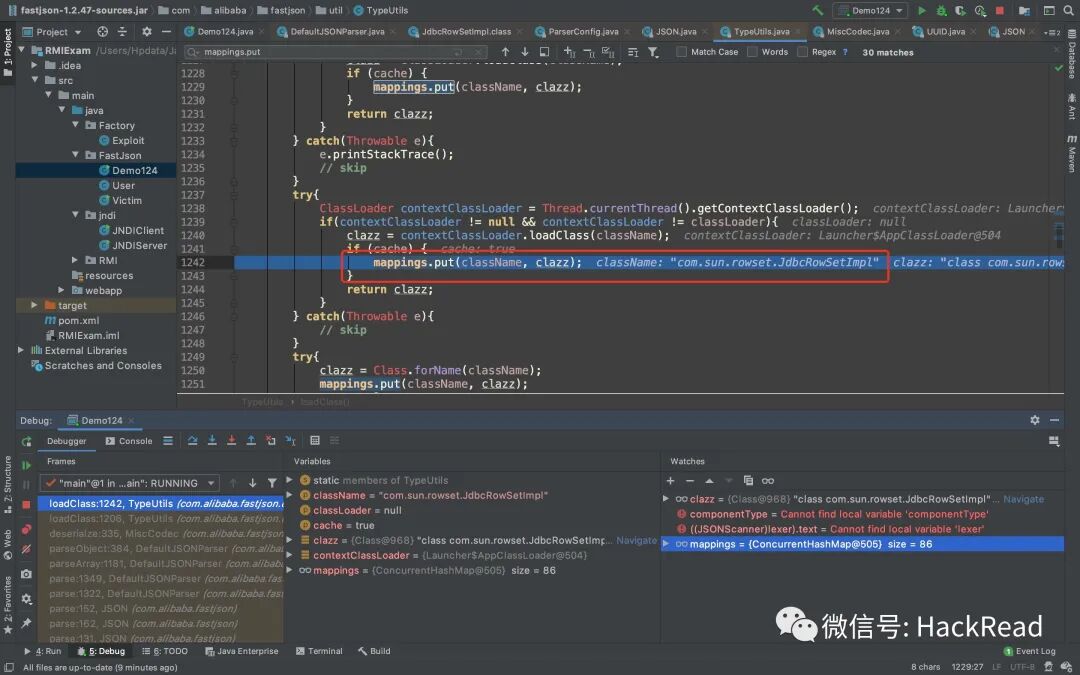1080x675 pixels.
Task: Go to next search occurrence arrow
Action: click(525, 52)
